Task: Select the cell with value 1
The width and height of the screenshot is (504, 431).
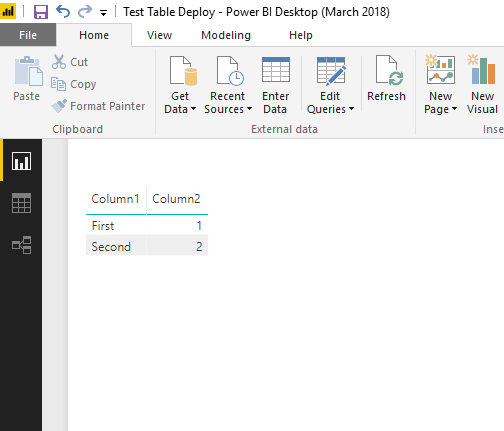Action: click(177, 226)
